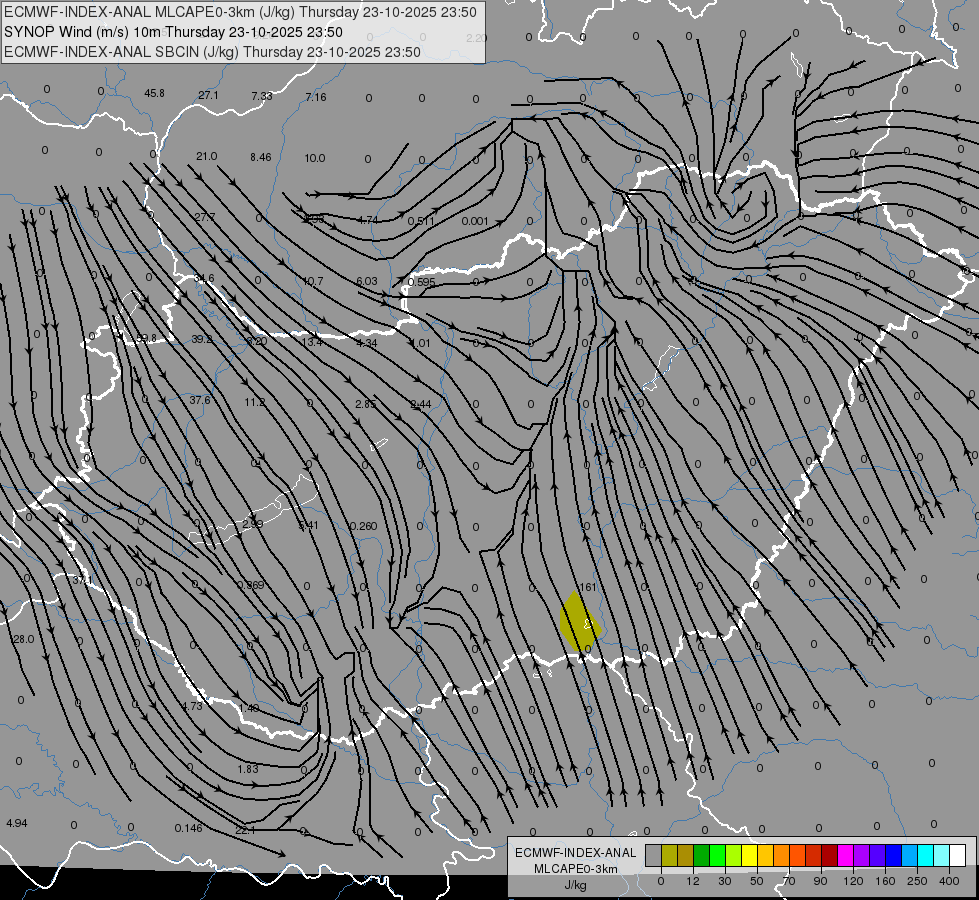
Task: Click the legend tick label 70
Action: click(x=789, y=881)
